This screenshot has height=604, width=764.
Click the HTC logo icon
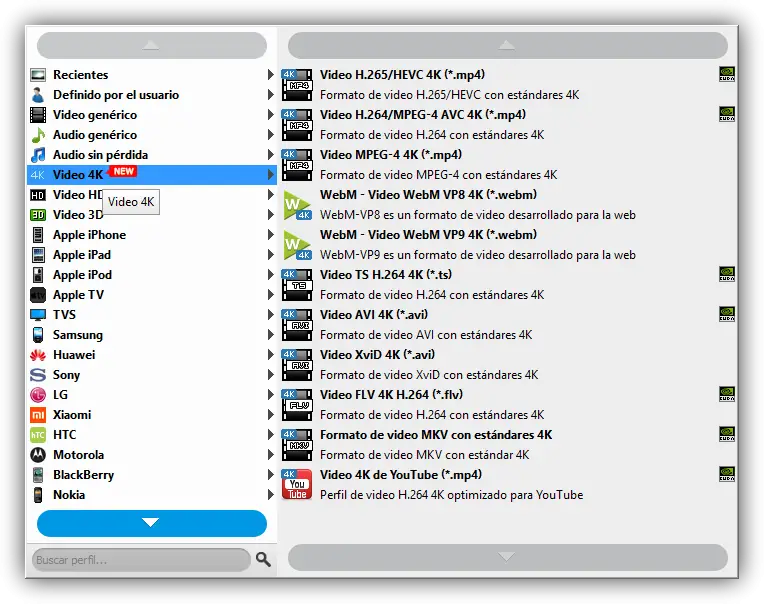38,435
